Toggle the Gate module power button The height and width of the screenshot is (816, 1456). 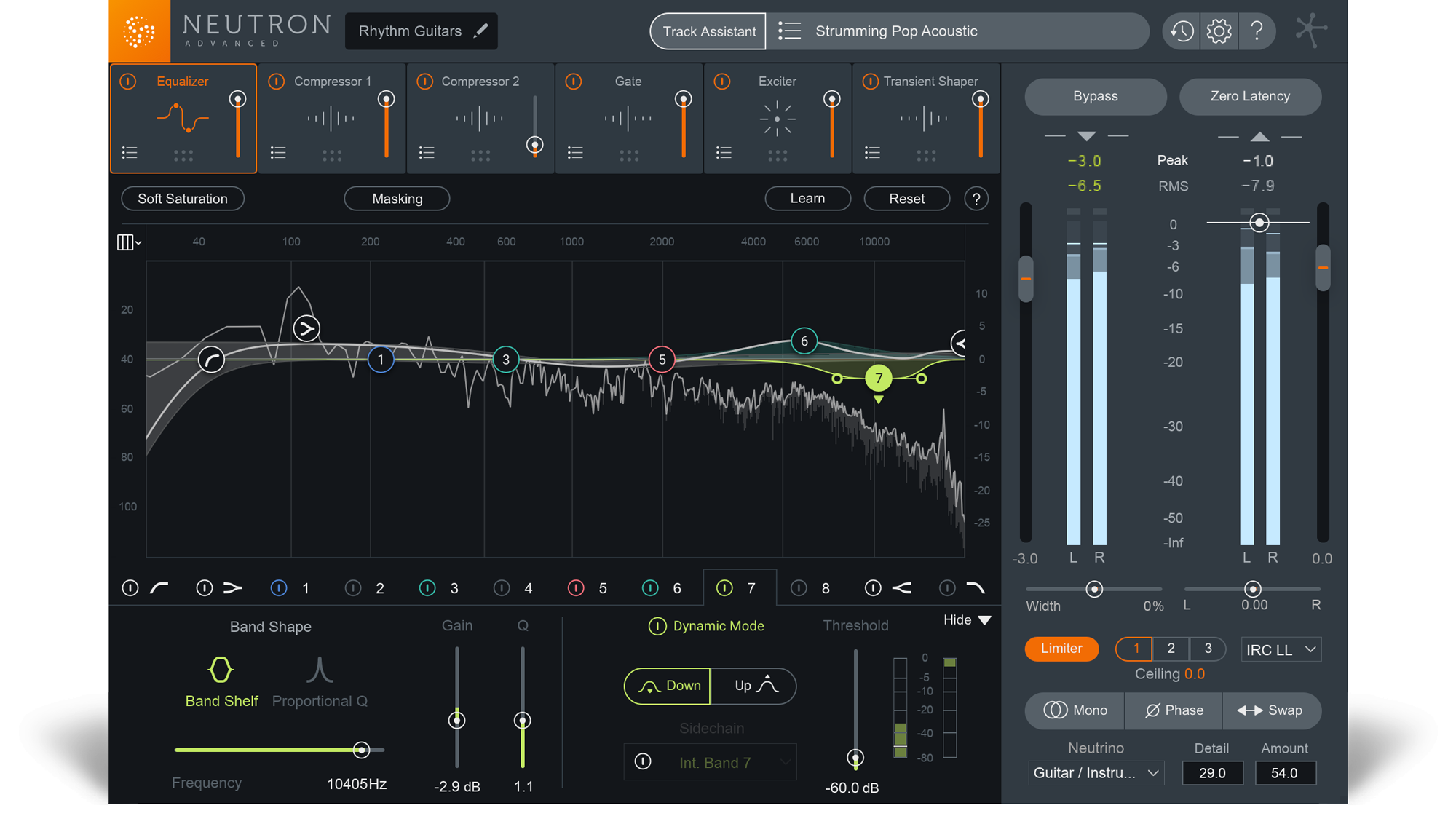click(574, 82)
